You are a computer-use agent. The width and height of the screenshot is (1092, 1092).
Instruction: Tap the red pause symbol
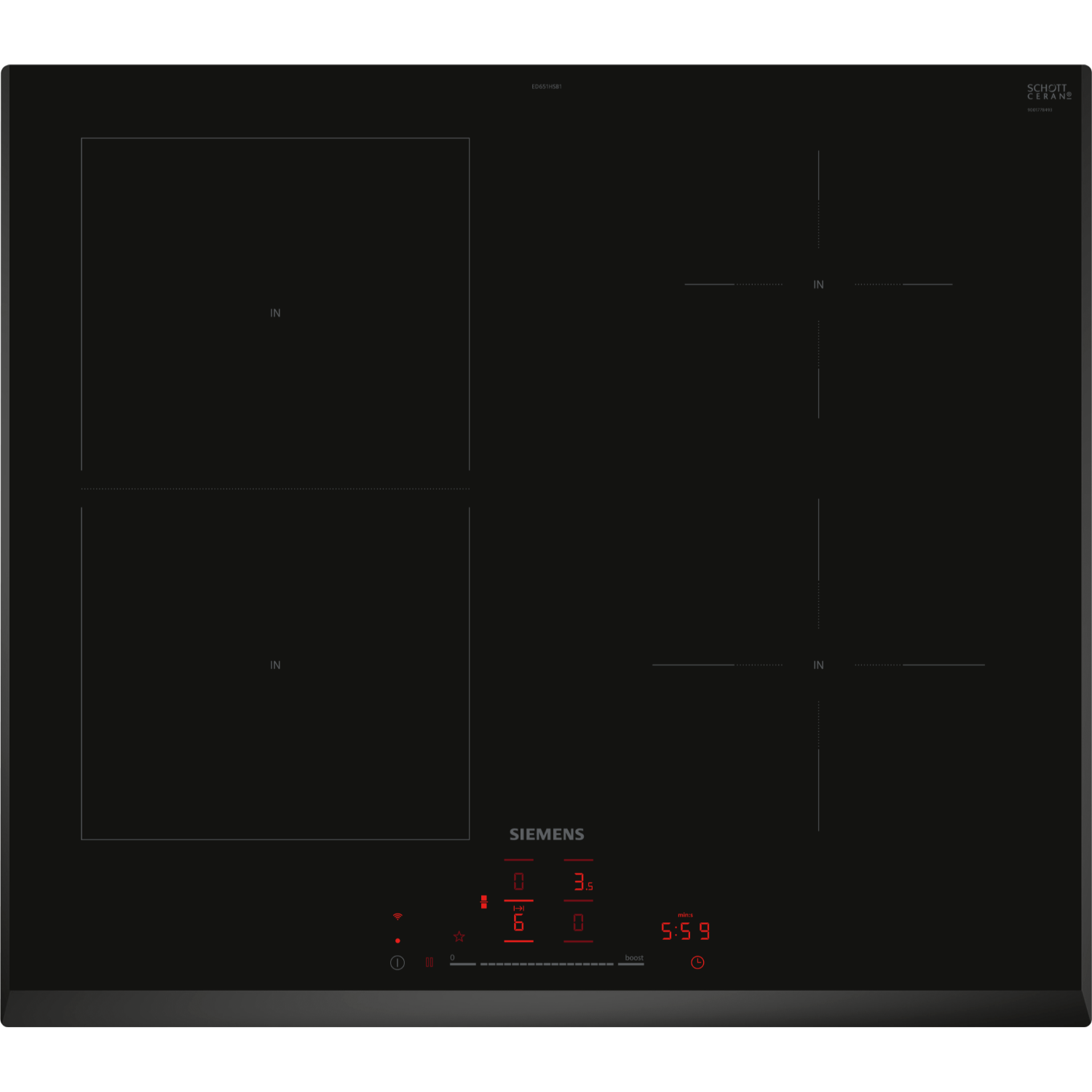[430, 962]
